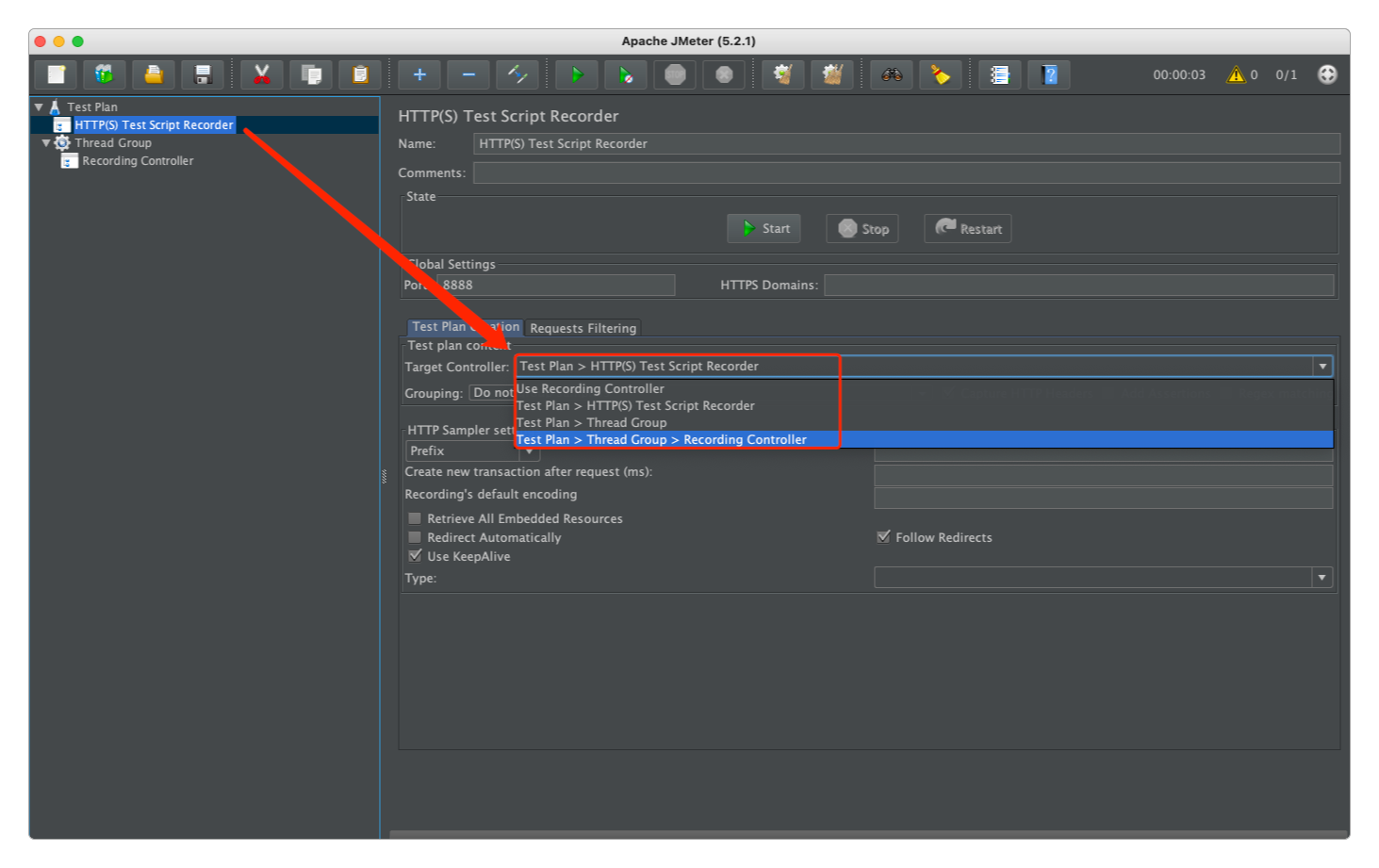The width and height of the screenshot is (1379, 868).
Task: Click the Copy toolbar icon
Action: [x=311, y=74]
